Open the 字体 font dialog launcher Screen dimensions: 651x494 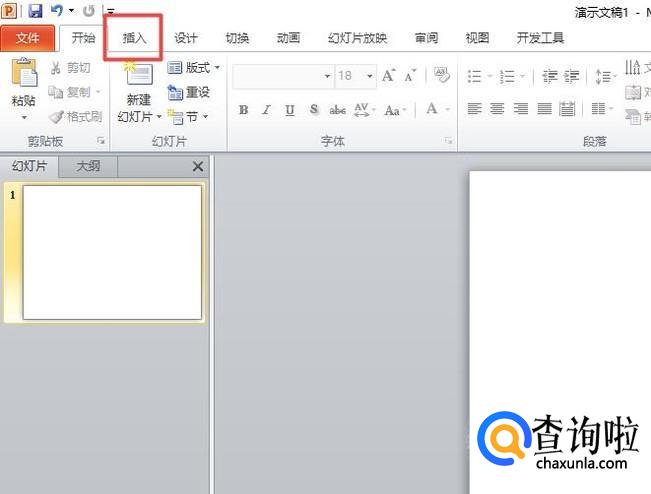coord(448,141)
